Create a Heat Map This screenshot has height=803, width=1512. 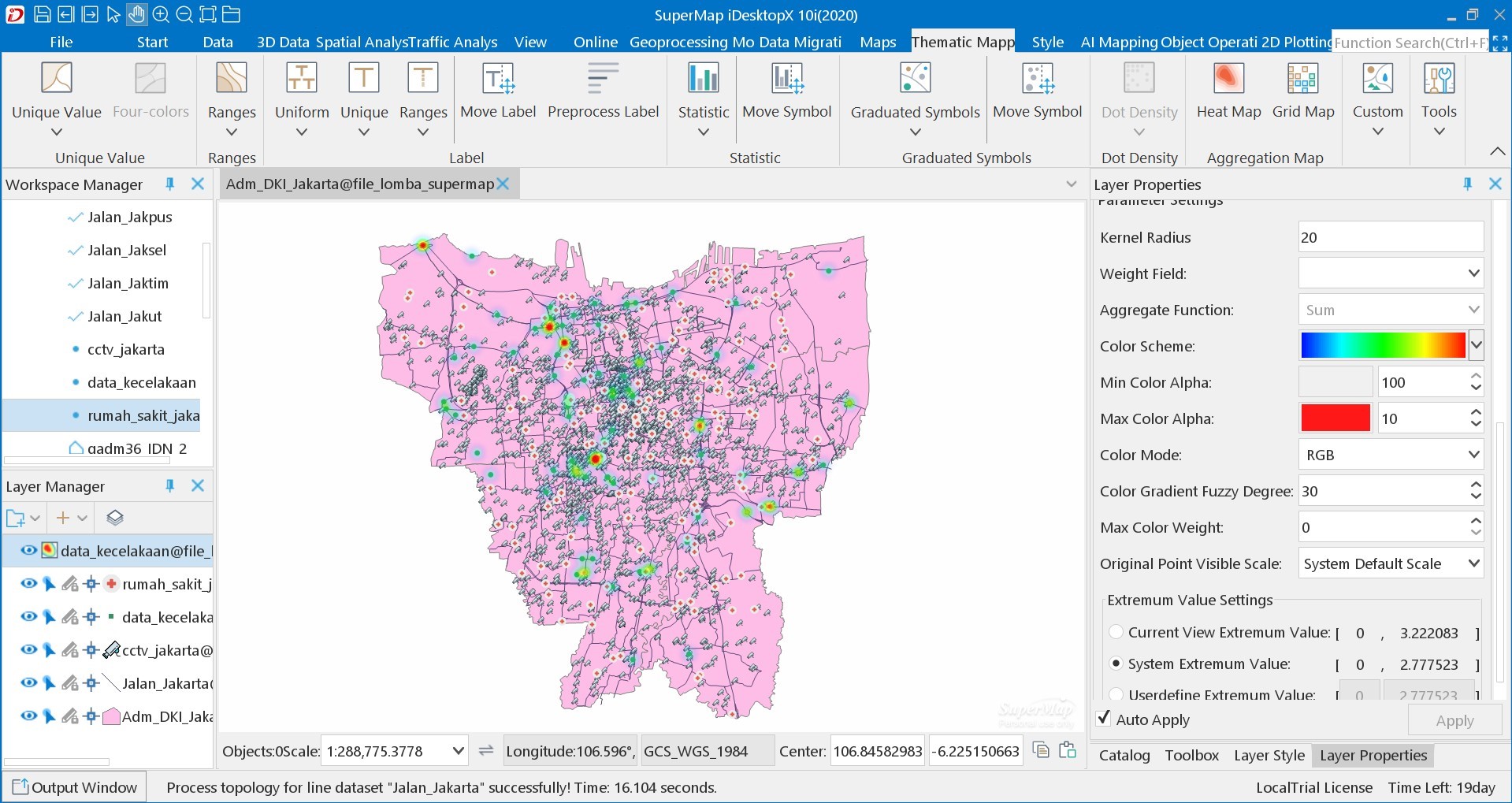(1228, 90)
